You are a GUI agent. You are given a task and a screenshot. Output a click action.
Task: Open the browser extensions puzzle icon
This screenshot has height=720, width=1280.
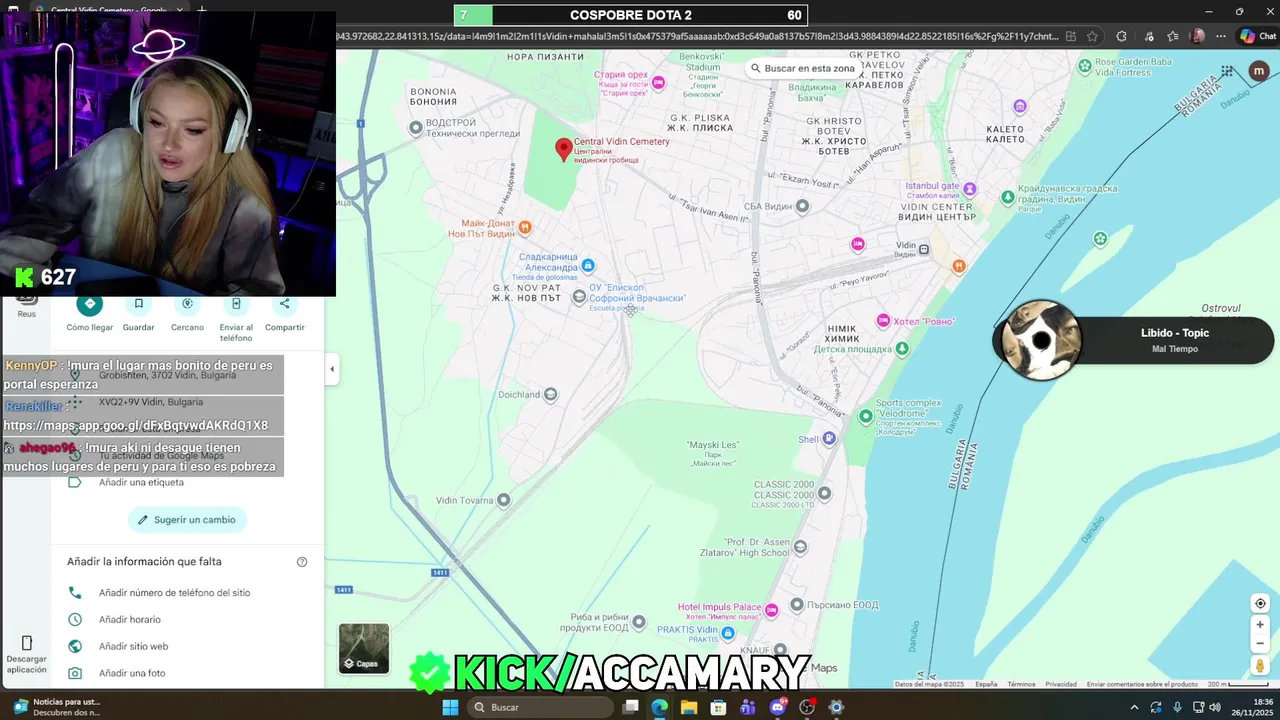pyautogui.click(x=1121, y=36)
